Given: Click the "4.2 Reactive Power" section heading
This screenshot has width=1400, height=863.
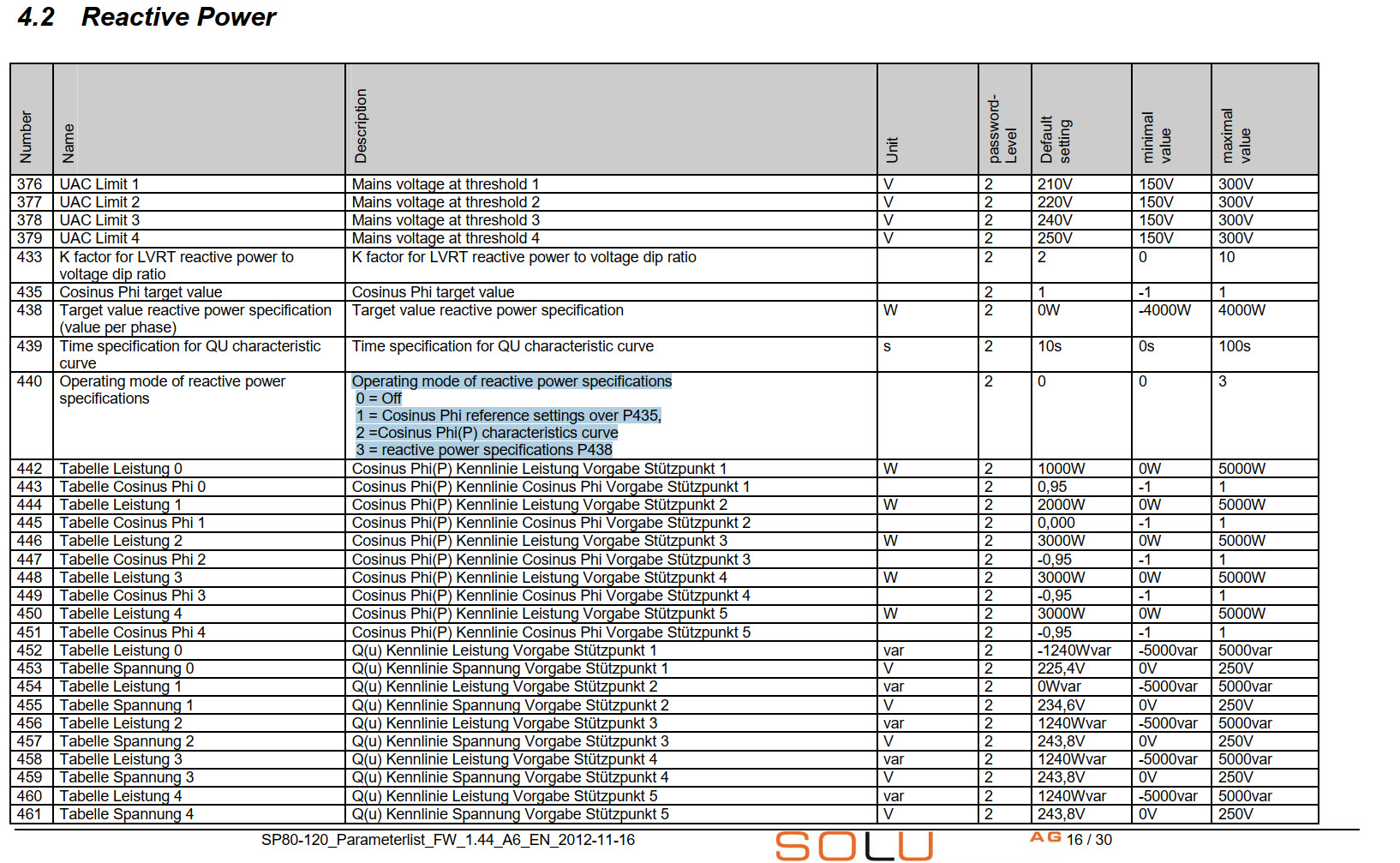Looking at the screenshot, I should [x=147, y=17].
